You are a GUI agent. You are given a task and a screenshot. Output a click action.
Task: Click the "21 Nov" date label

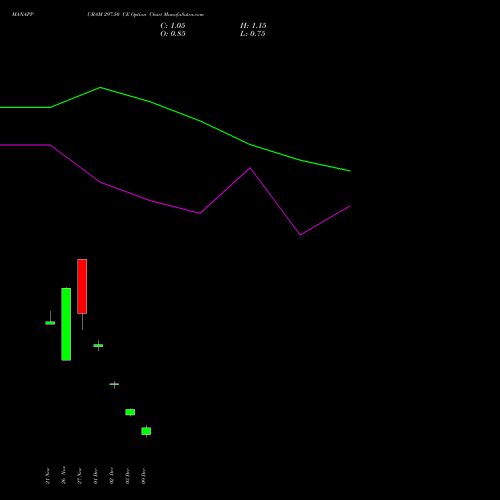click(x=48, y=476)
